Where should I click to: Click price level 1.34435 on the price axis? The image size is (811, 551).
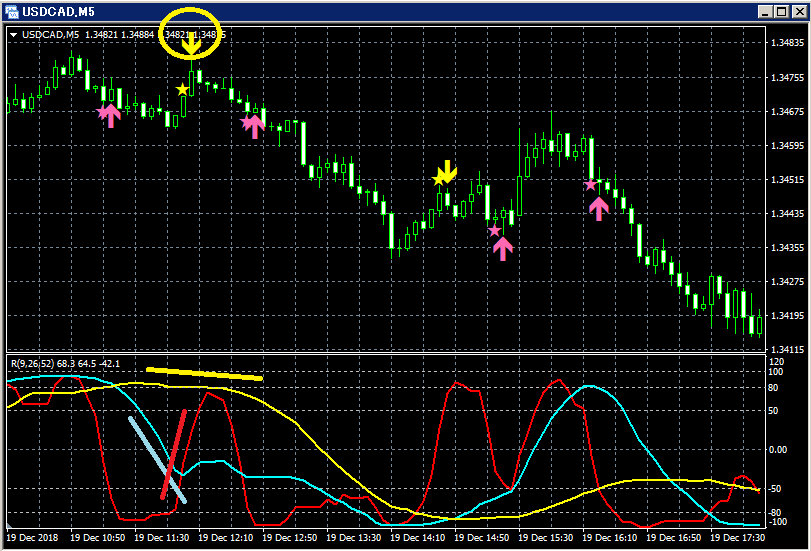tap(787, 214)
